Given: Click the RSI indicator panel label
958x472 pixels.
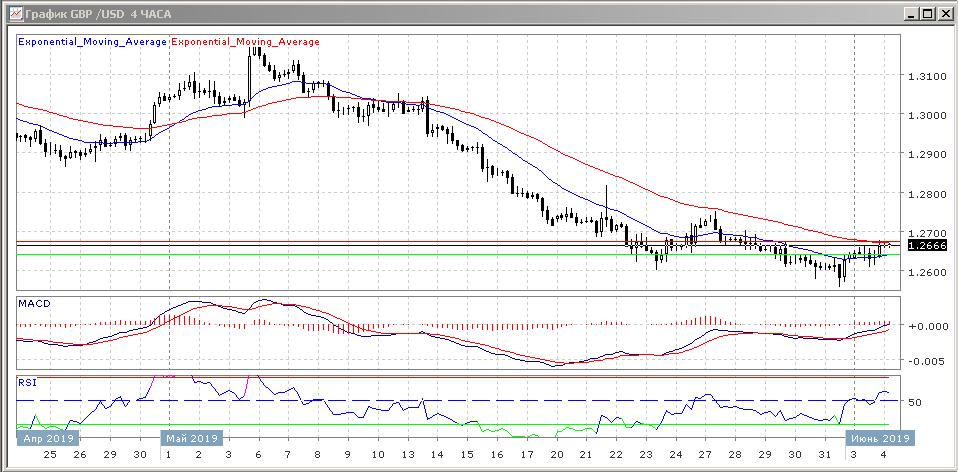Looking at the screenshot, I should (x=29, y=382).
